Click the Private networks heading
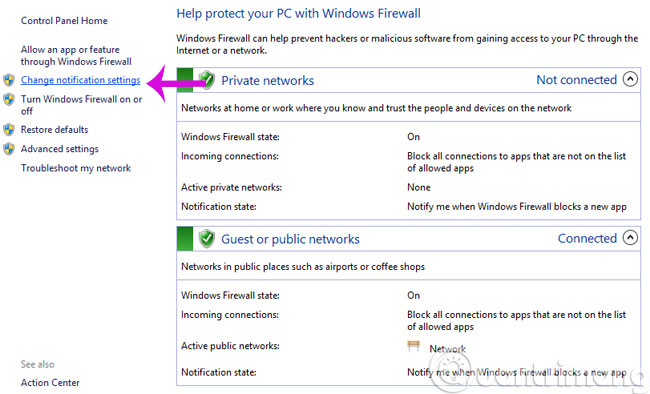This screenshot has width=650, height=394. (267, 80)
